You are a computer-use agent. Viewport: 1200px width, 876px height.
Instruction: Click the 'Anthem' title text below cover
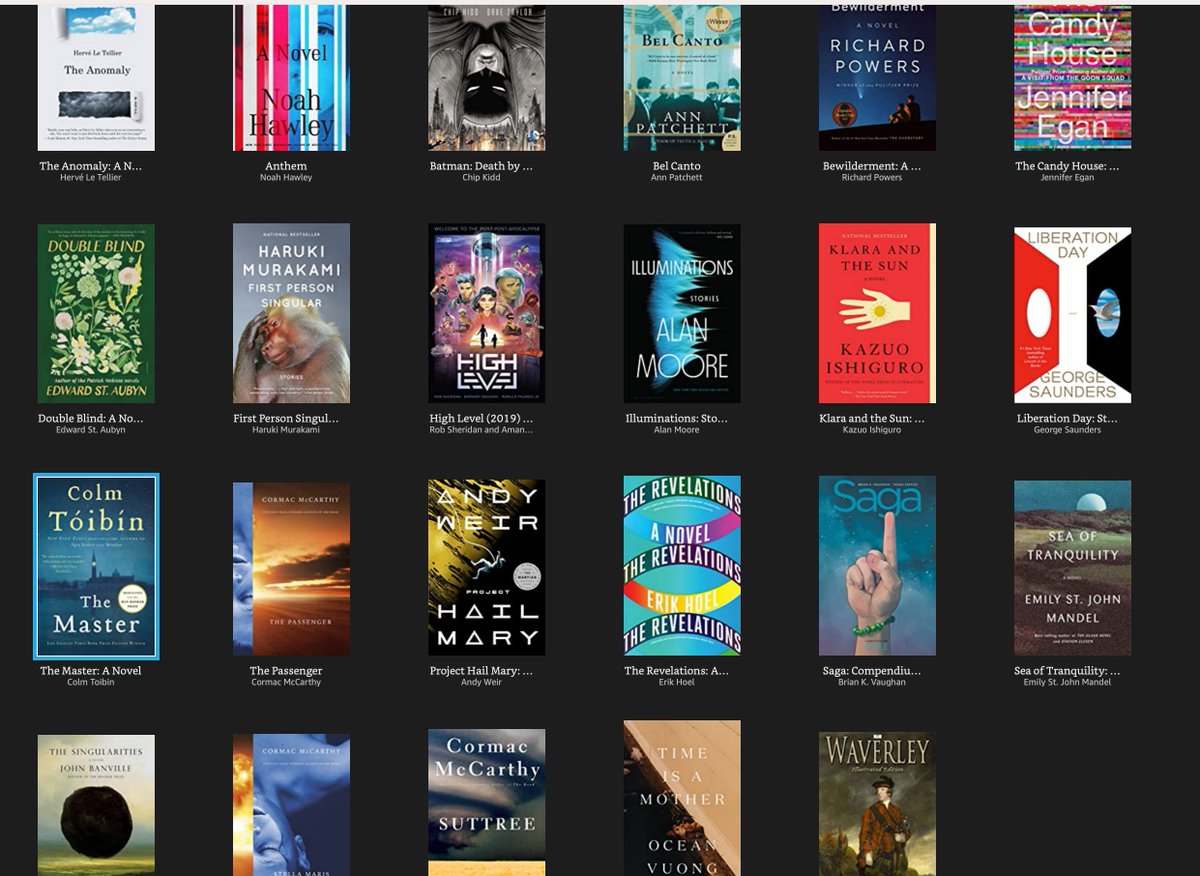286,166
